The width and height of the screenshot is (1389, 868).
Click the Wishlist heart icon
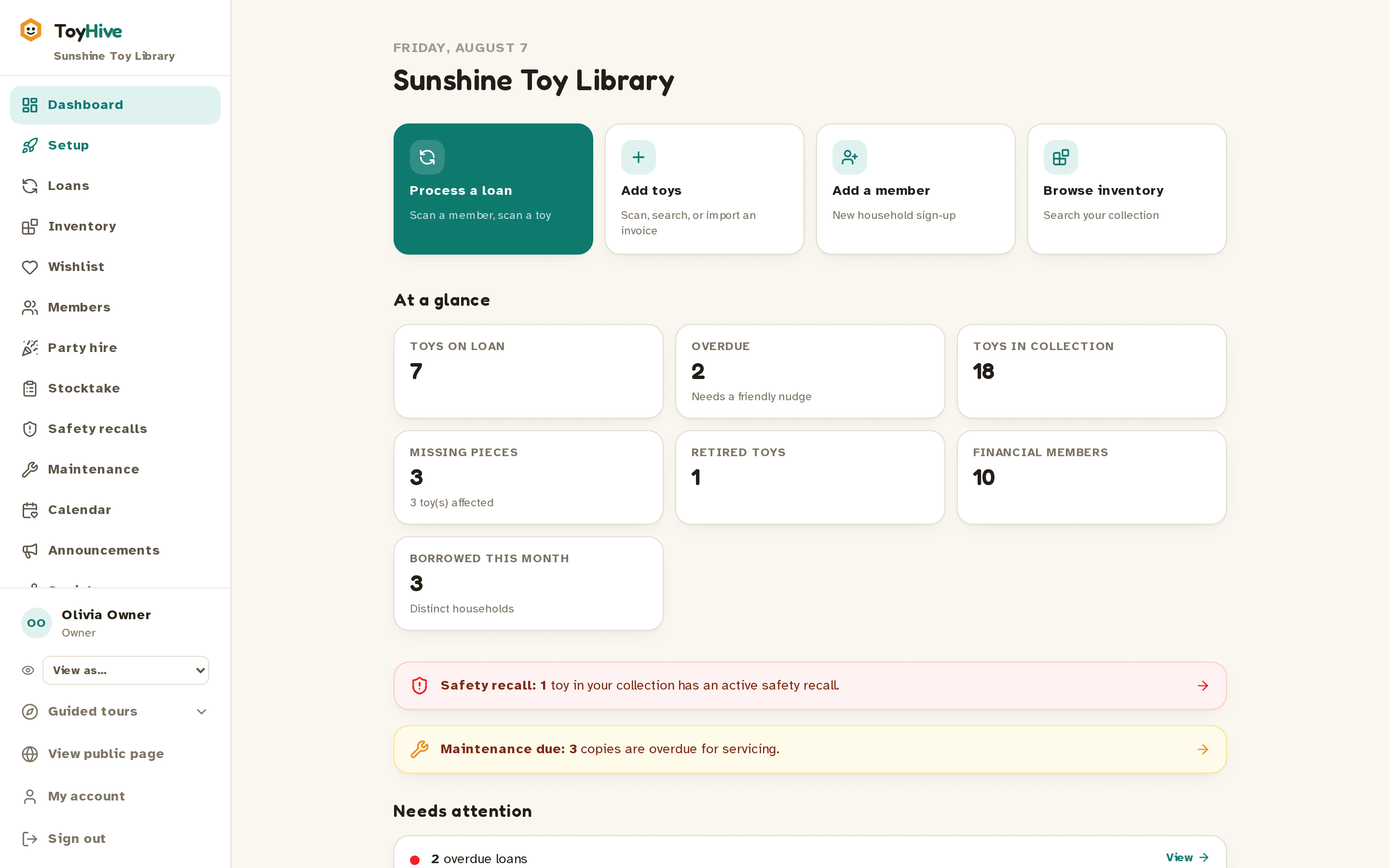pyautogui.click(x=30, y=267)
